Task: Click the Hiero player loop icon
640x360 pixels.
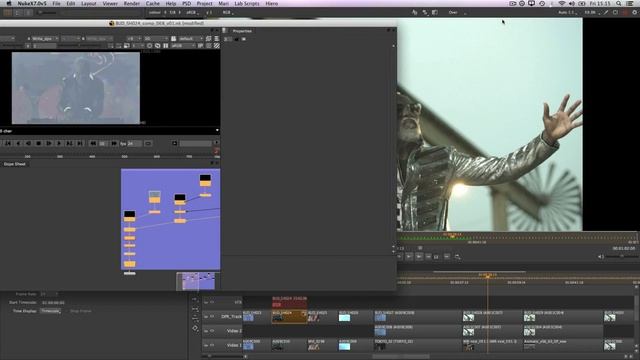Action: pos(458,257)
